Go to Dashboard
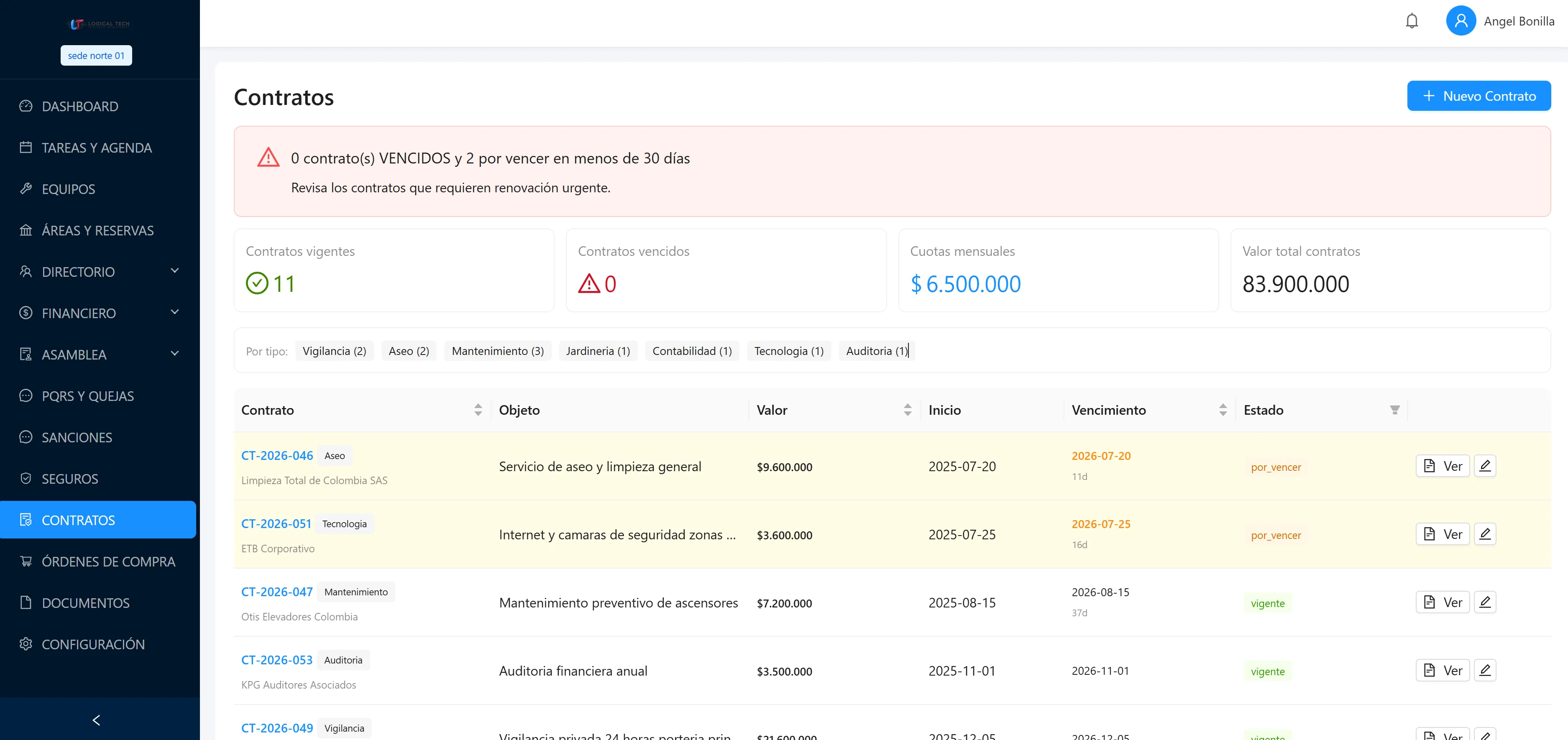 point(98,107)
